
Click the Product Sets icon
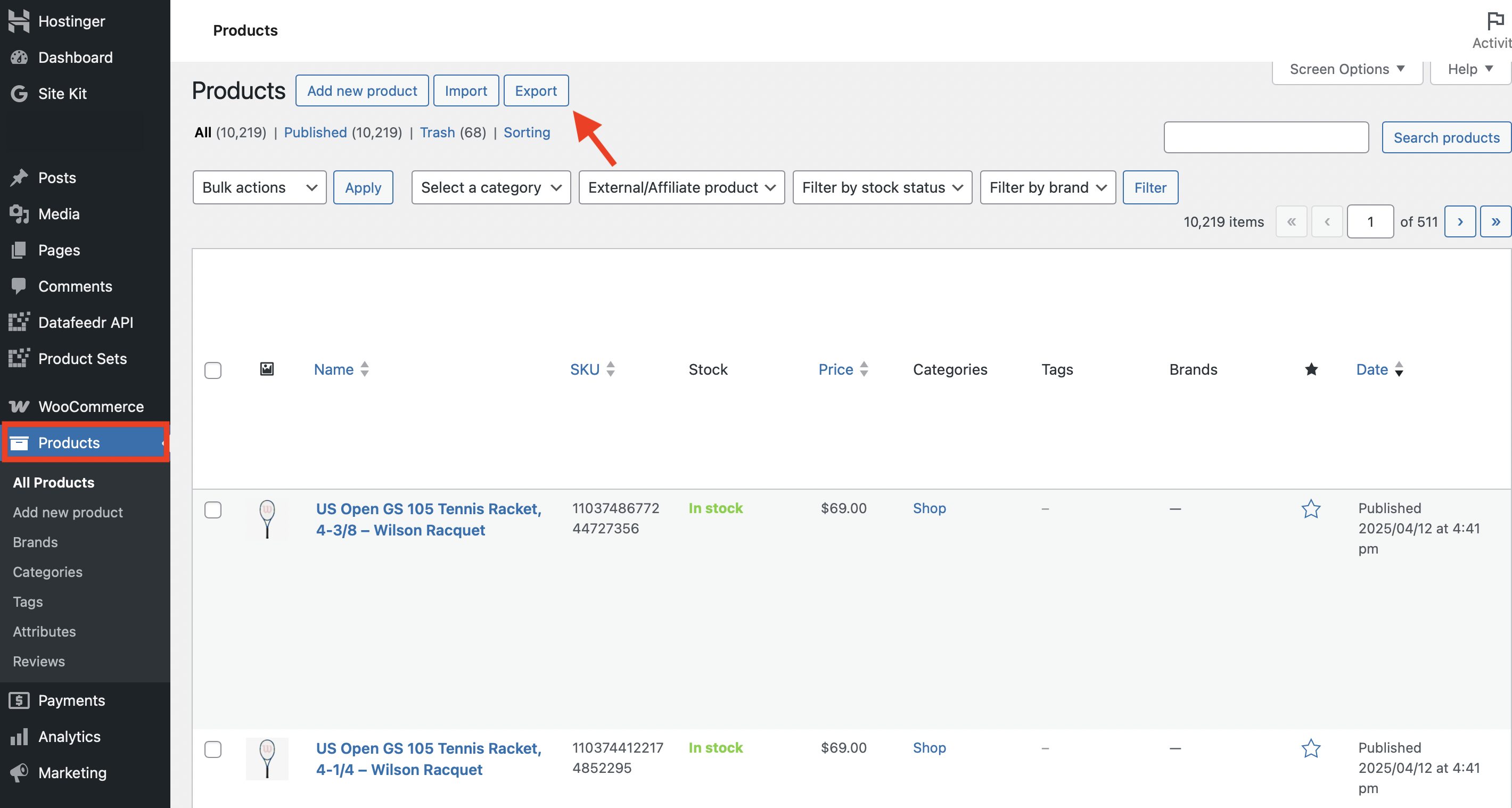click(19, 358)
